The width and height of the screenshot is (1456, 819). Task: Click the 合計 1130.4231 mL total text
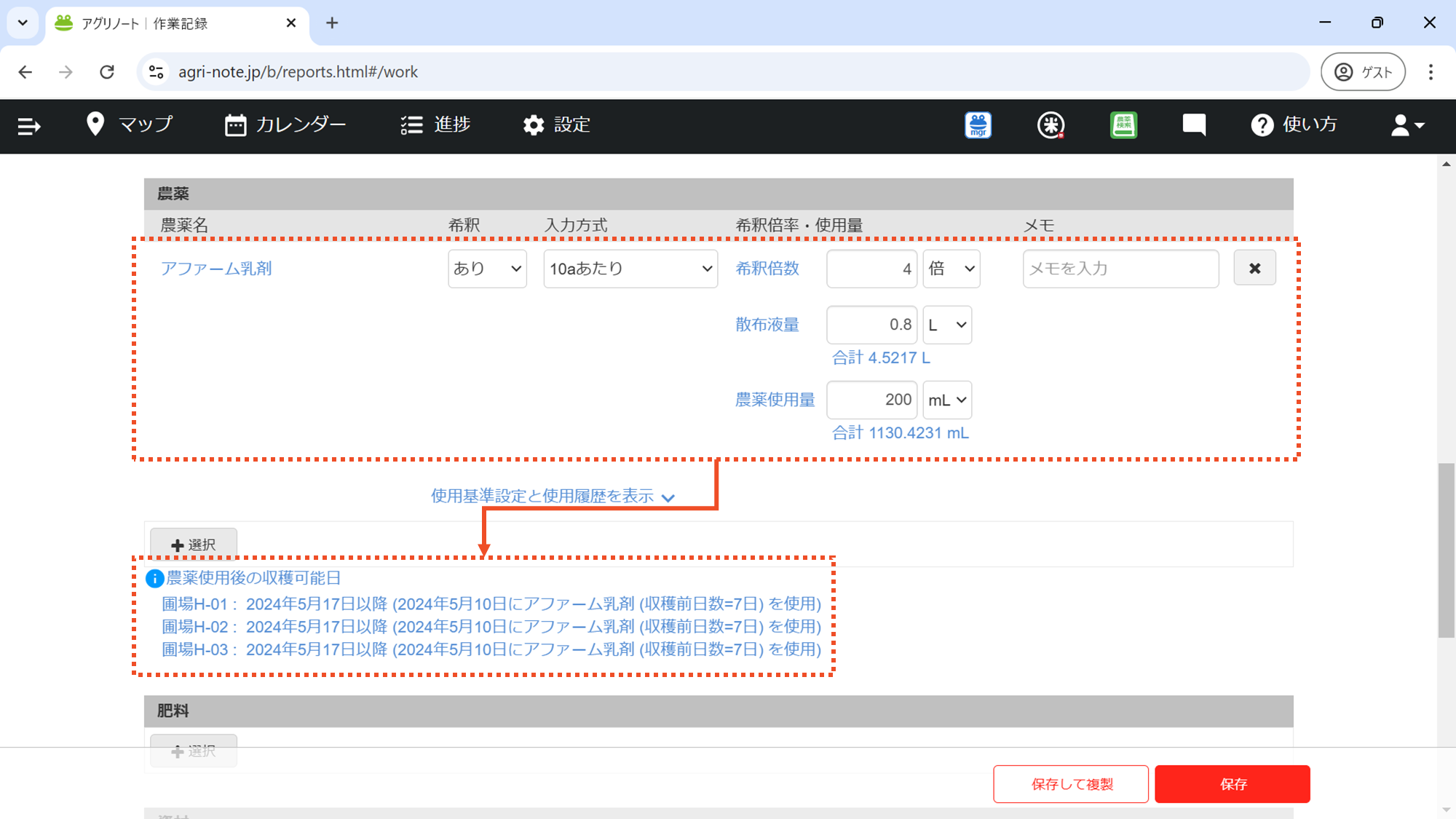tap(901, 433)
